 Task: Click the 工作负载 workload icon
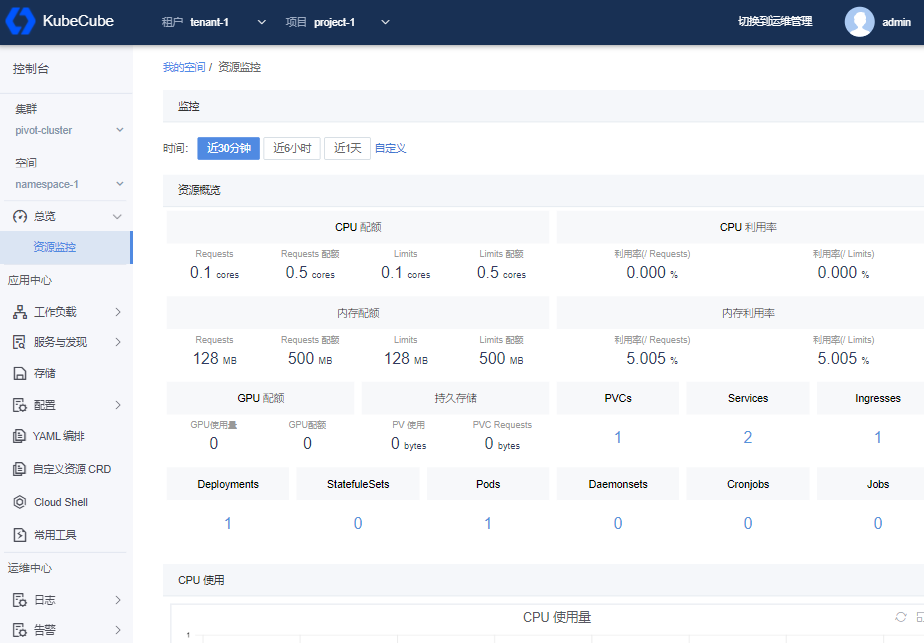(x=20, y=312)
